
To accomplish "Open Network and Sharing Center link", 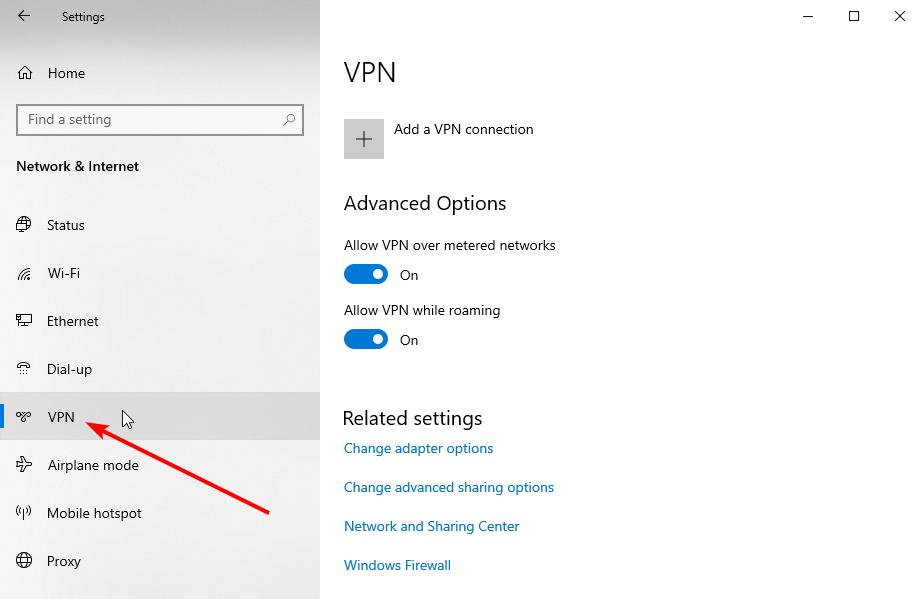I will tap(431, 526).
